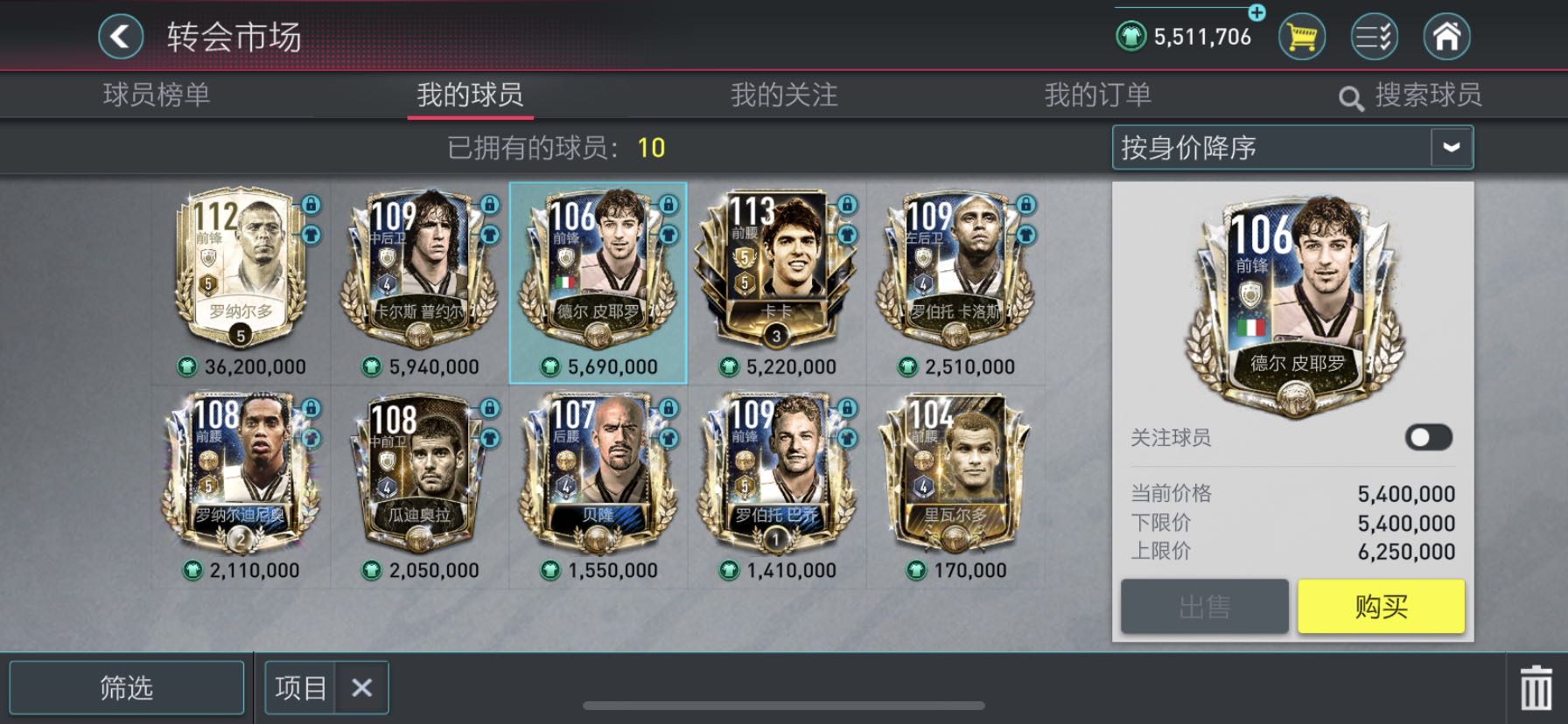Image resolution: width=1568 pixels, height=724 pixels.
Task: Open the shopping cart store
Action: pos(1301,37)
